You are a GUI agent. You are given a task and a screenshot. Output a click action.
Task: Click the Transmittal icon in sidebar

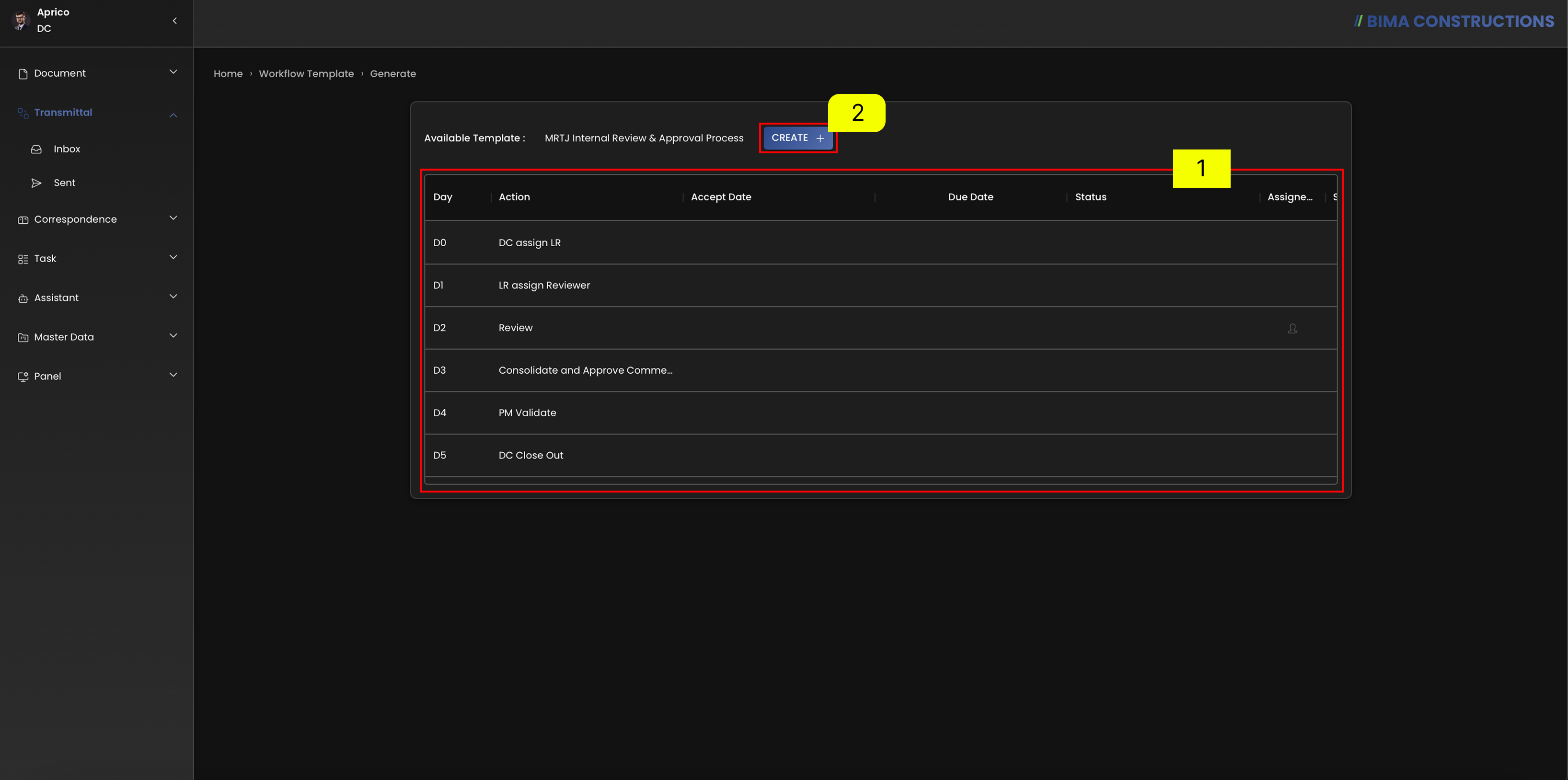pyautogui.click(x=23, y=113)
